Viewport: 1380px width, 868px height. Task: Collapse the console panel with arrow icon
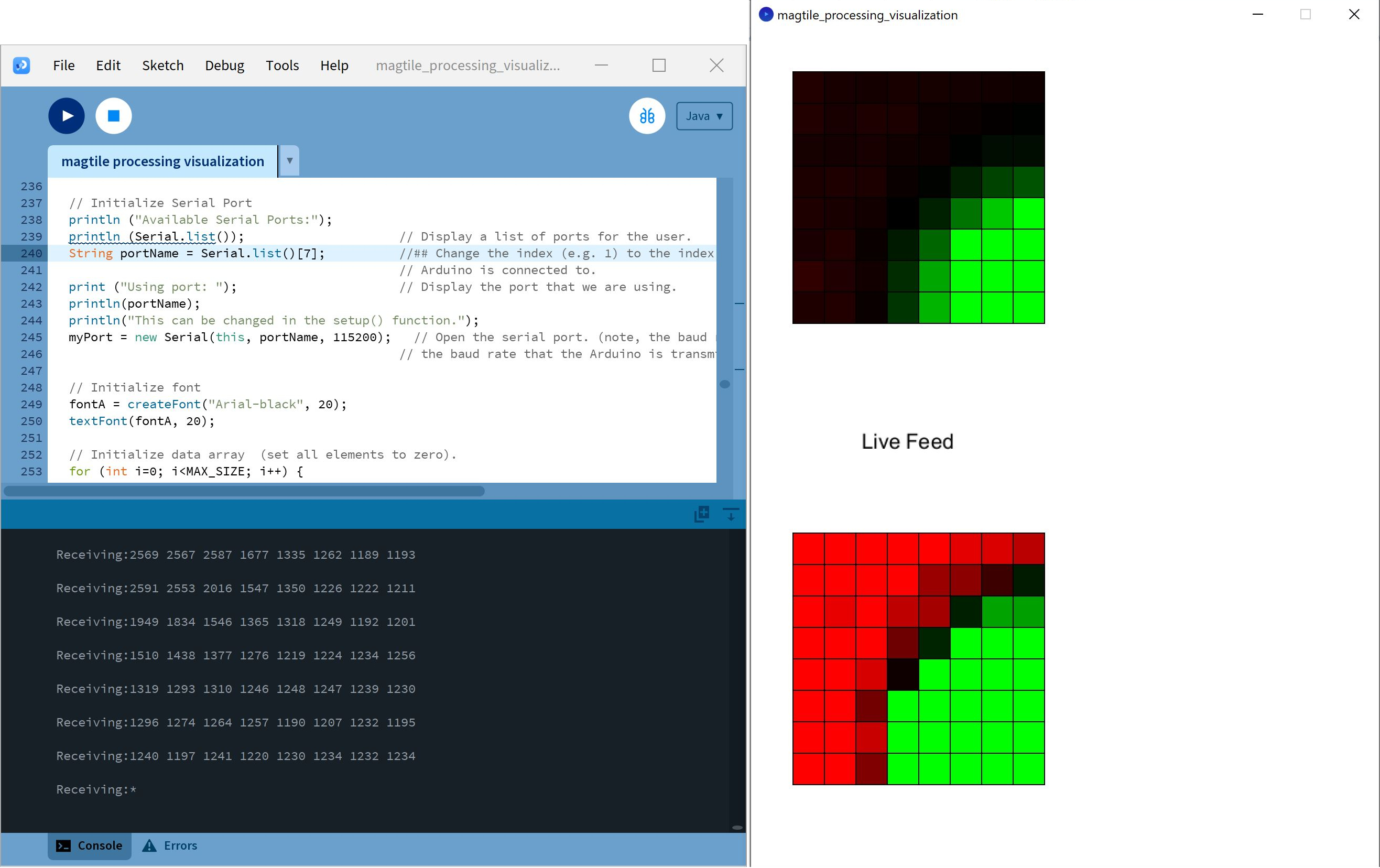[x=731, y=514]
